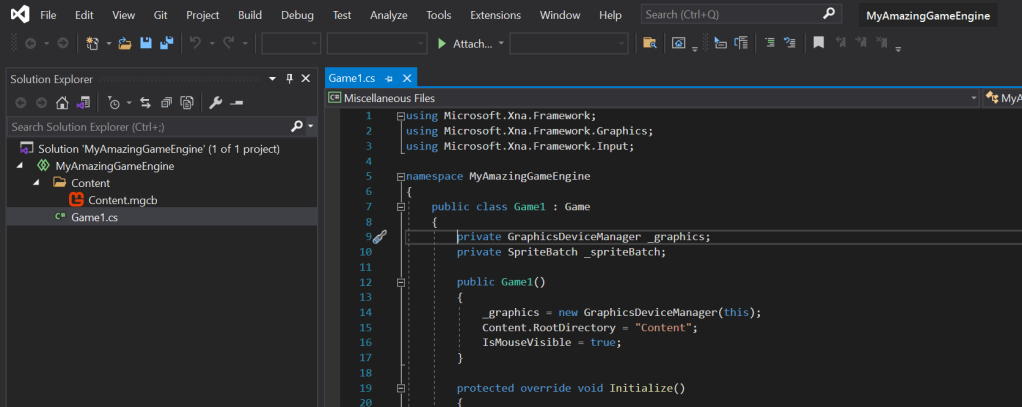1022x407 pixels.
Task: Open the View menu
Action: point(124,15)
